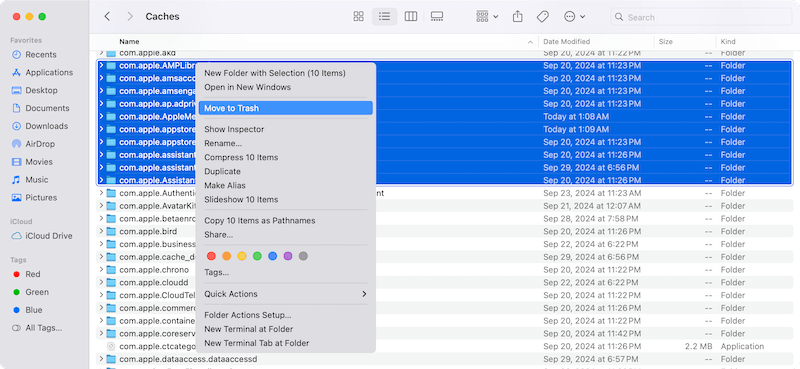This screenshot has height=369, width=800.
Task: Open the Quick Actions submenu
Action: click(286, 294)
